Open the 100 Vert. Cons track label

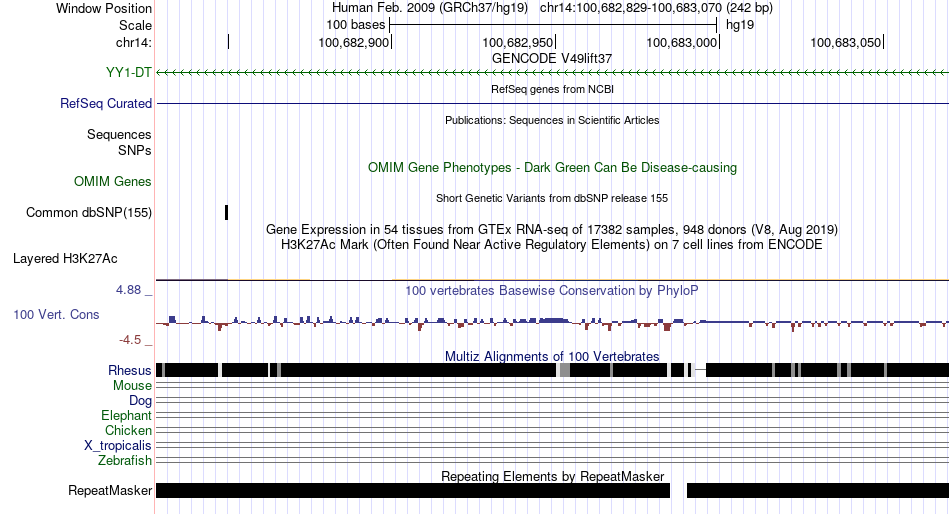pyautogui.click(x=56, y=314)
